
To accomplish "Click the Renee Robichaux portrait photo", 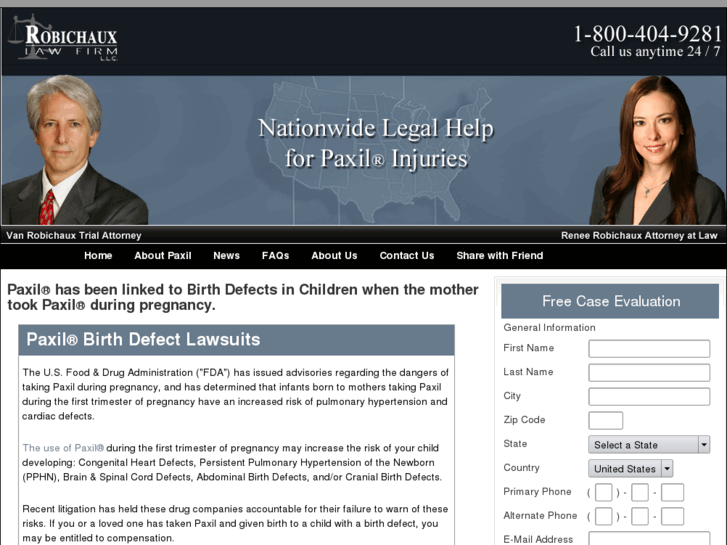I will pos(657,150).
